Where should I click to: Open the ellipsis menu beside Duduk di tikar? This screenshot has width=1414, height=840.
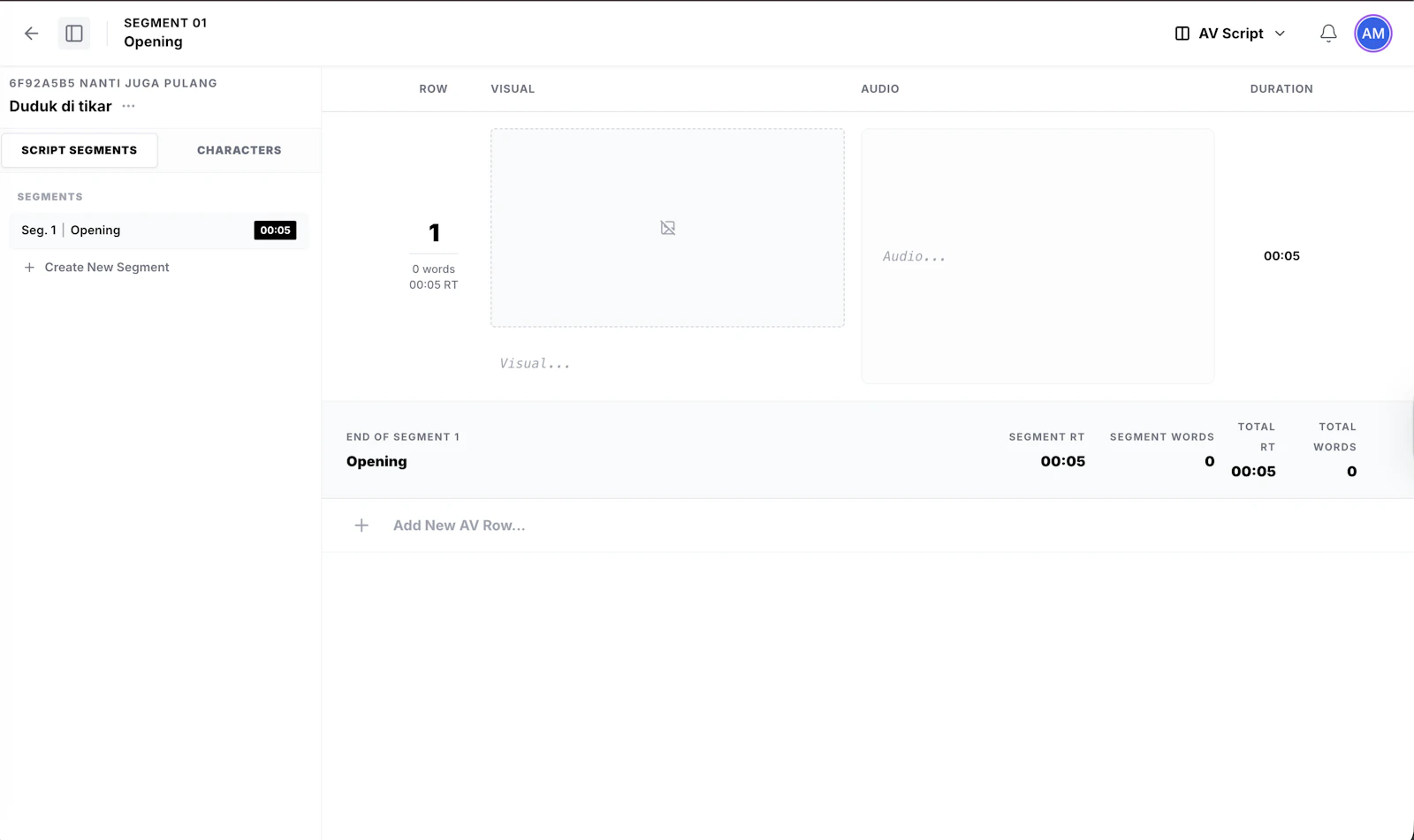129,106
